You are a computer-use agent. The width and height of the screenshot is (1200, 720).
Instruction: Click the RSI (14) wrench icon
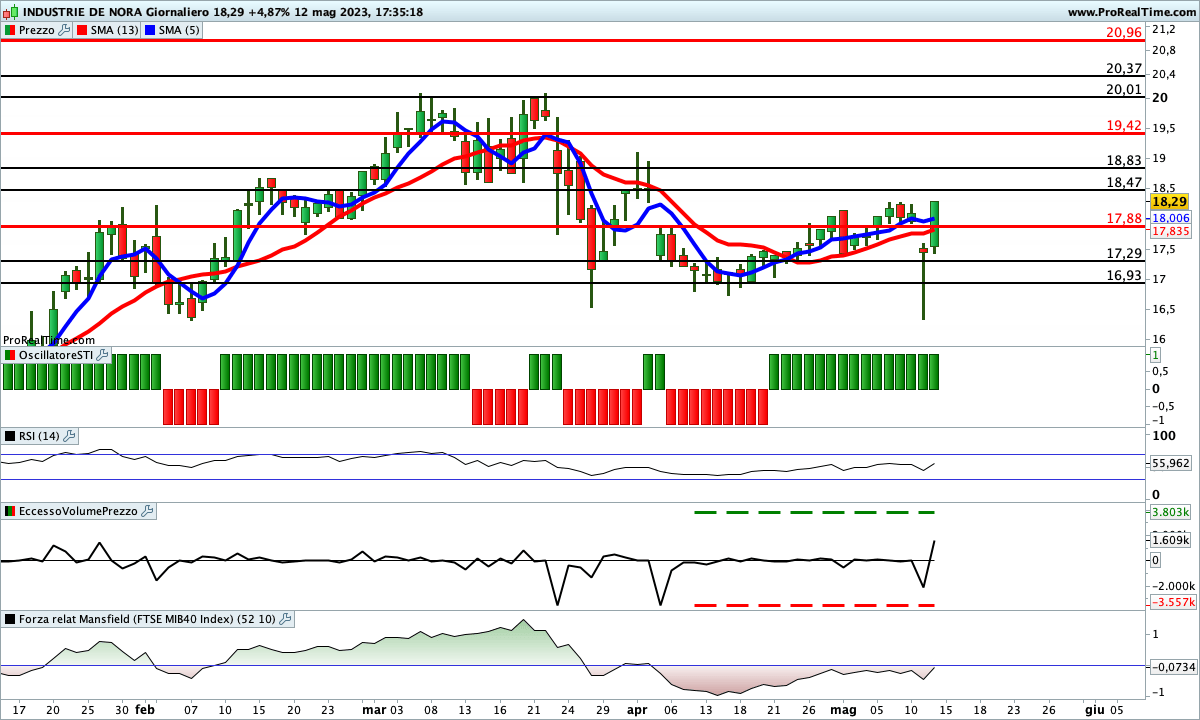70,436
